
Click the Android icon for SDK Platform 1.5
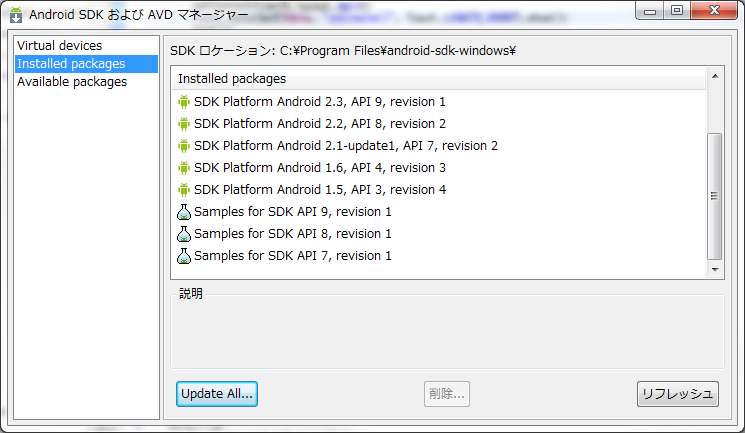(x=183, y=190)
